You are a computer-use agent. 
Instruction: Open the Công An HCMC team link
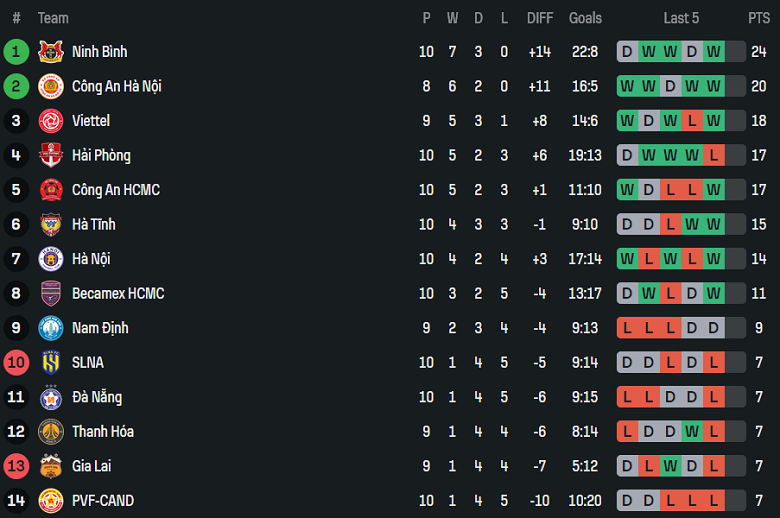pyautogui.click(x=115, y=190)
